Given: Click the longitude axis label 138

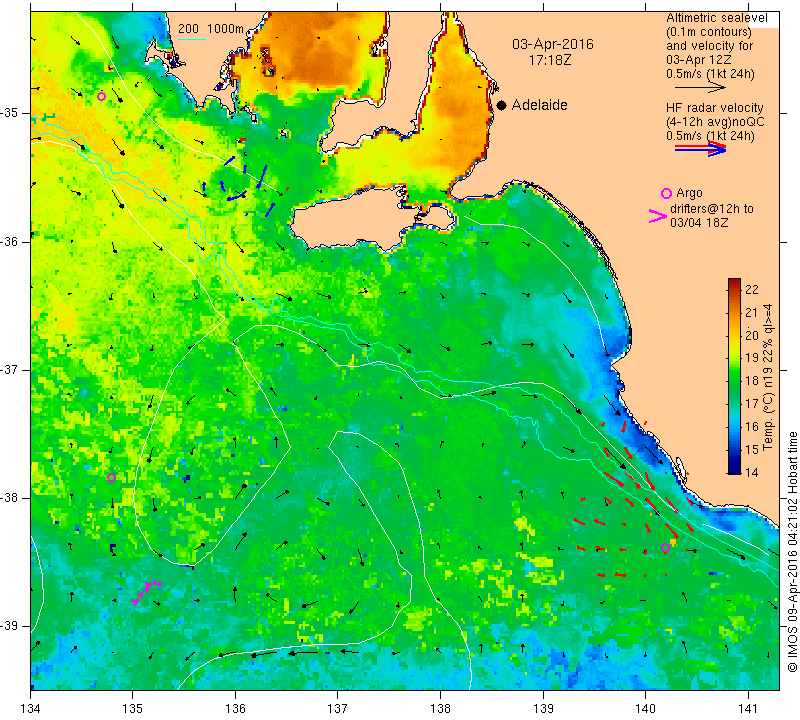Looking at the screenshot, I should (x=440, y=709).
